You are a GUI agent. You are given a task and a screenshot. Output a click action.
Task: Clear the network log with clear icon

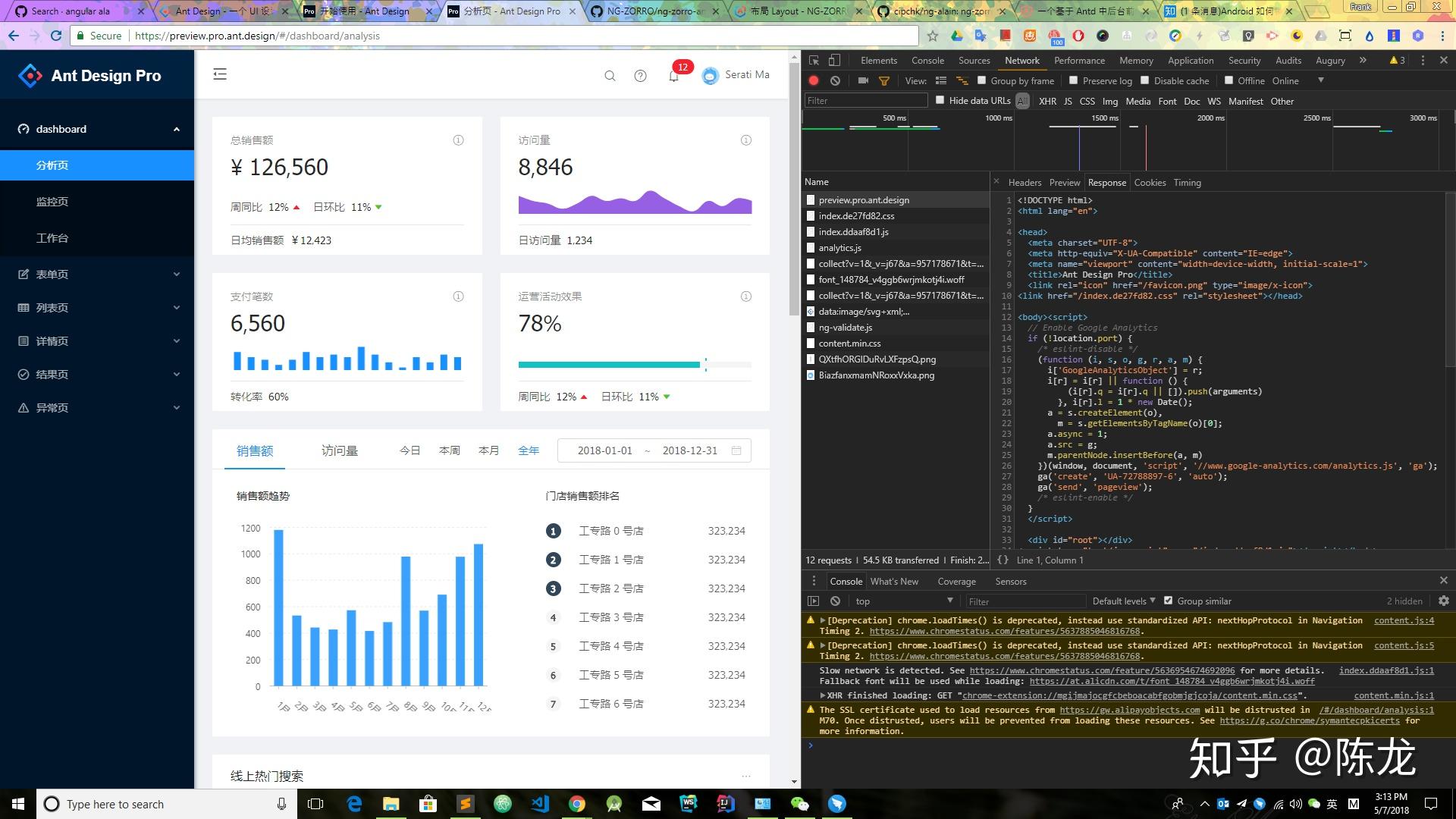835,80
